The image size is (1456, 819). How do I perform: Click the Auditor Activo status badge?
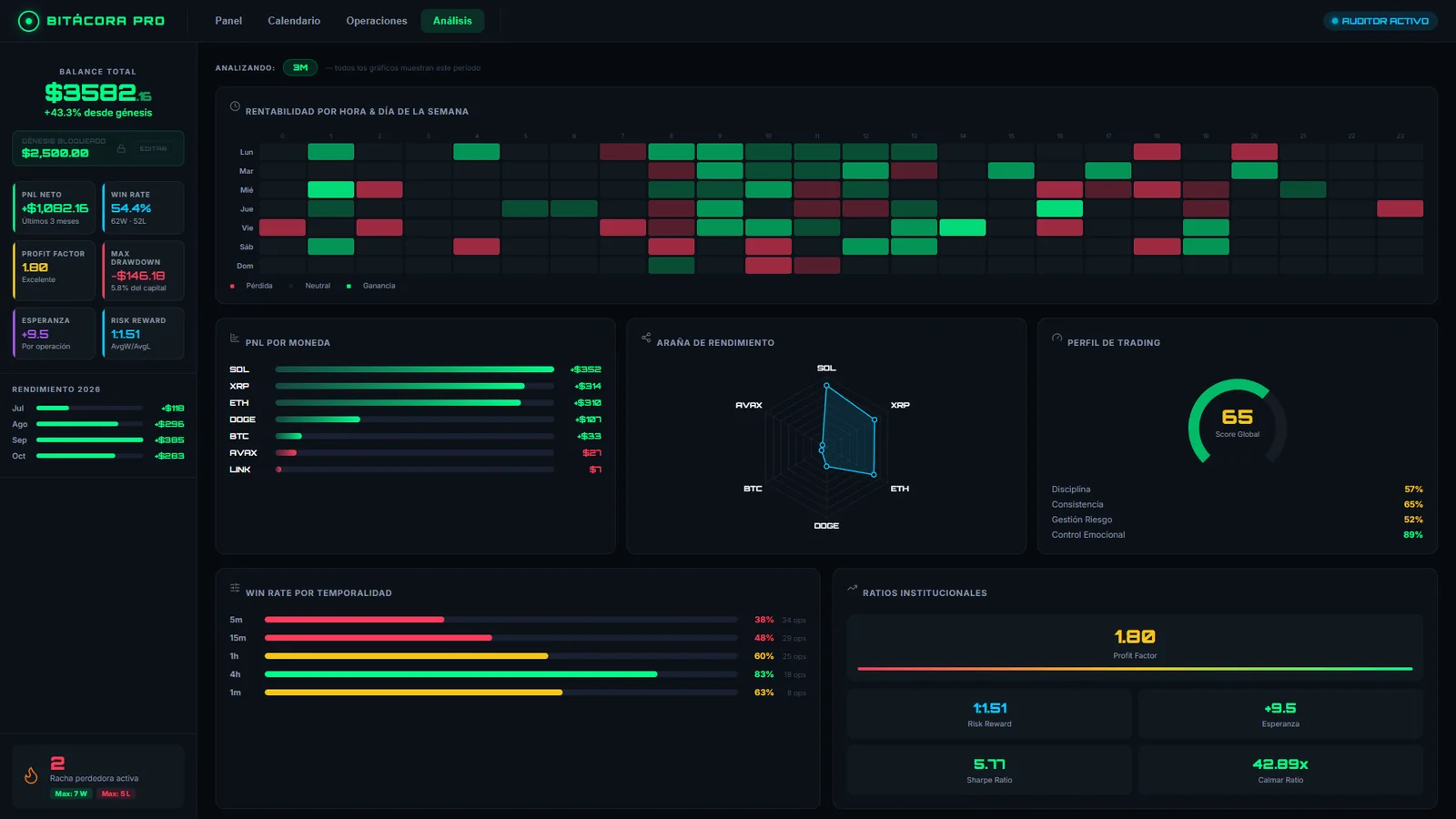coord(1380,21)
